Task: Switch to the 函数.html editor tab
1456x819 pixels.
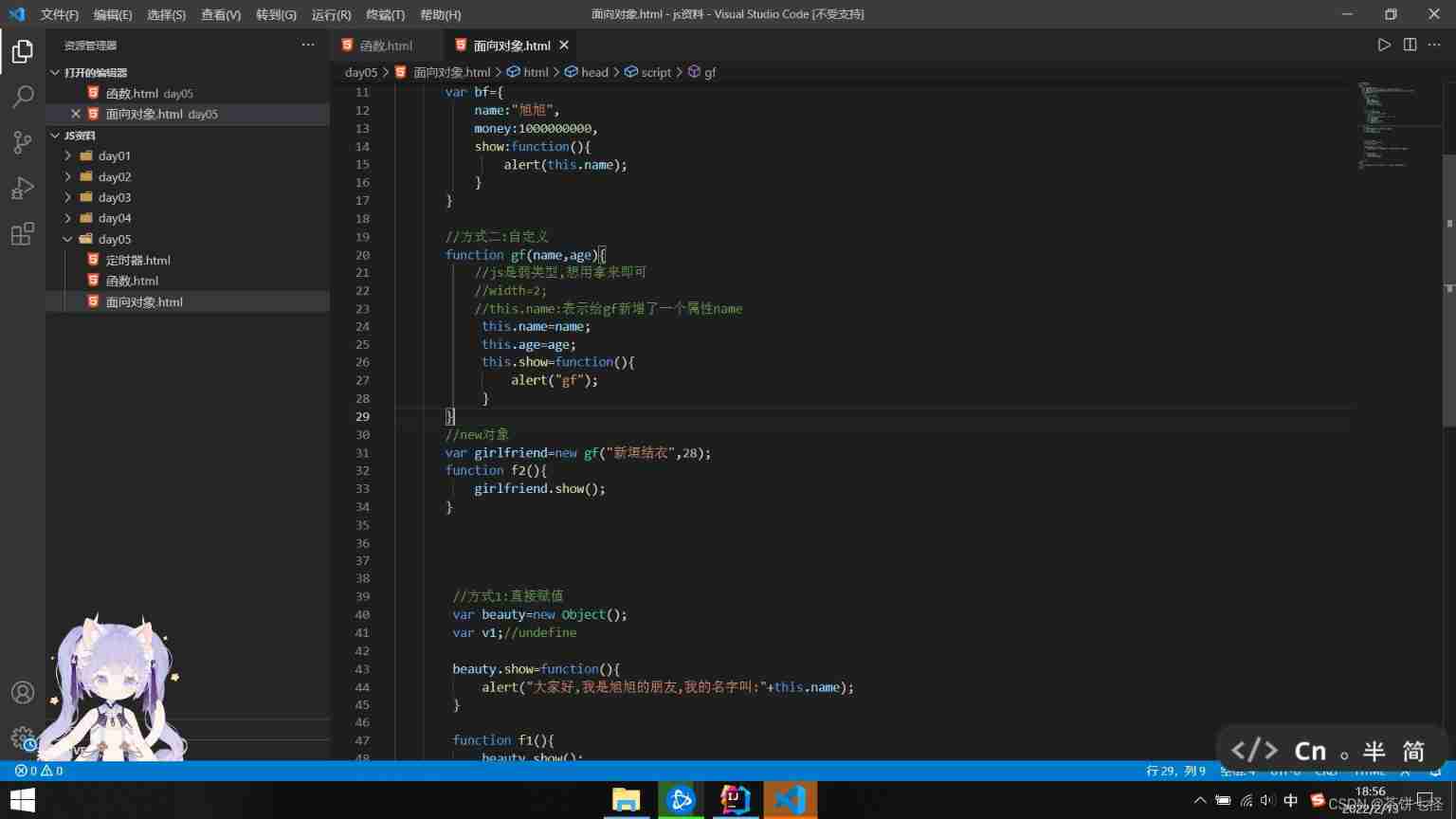Action: click(x=387, y=45)
